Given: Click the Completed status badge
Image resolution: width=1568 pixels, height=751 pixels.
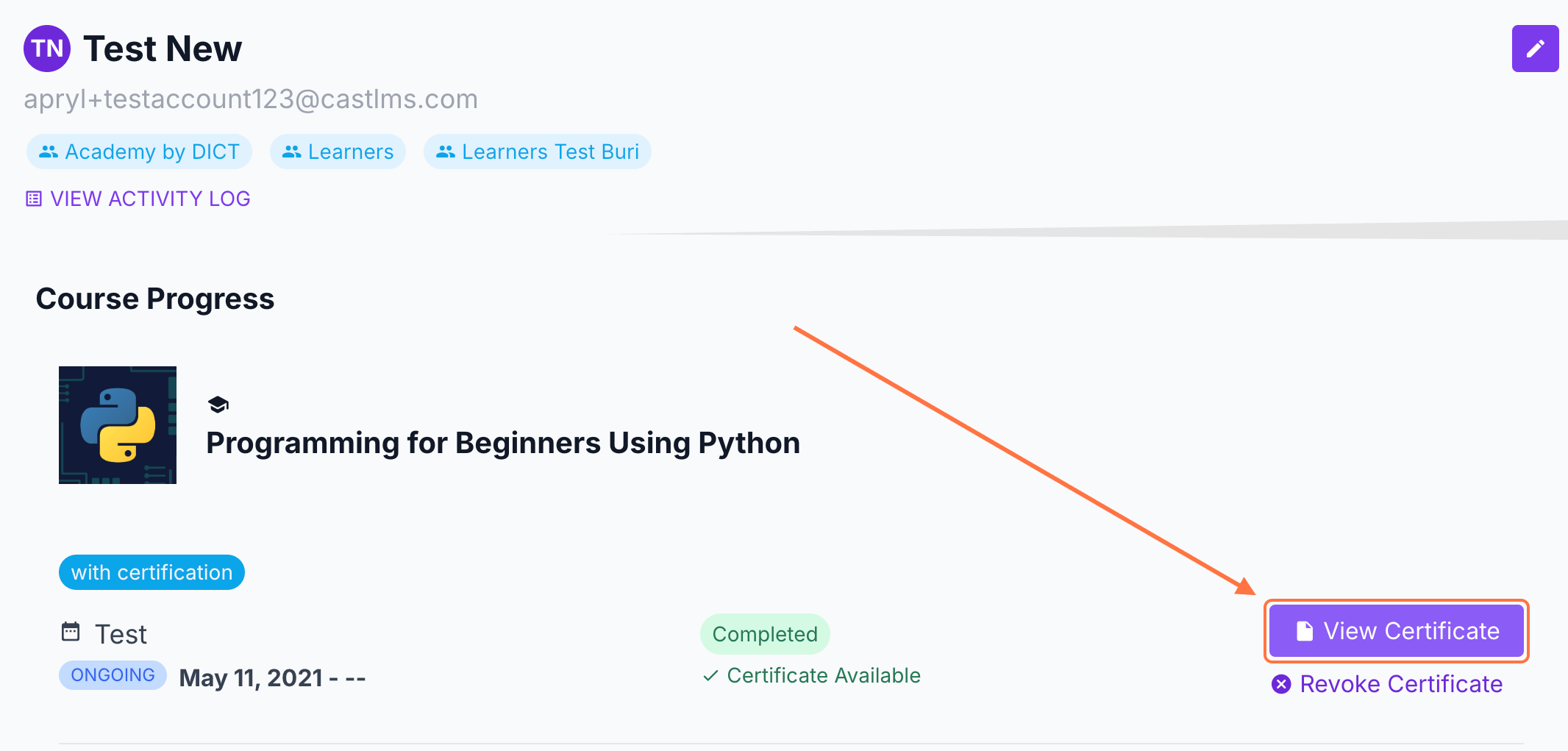Looking at the screenshot, I should [765, 634].
